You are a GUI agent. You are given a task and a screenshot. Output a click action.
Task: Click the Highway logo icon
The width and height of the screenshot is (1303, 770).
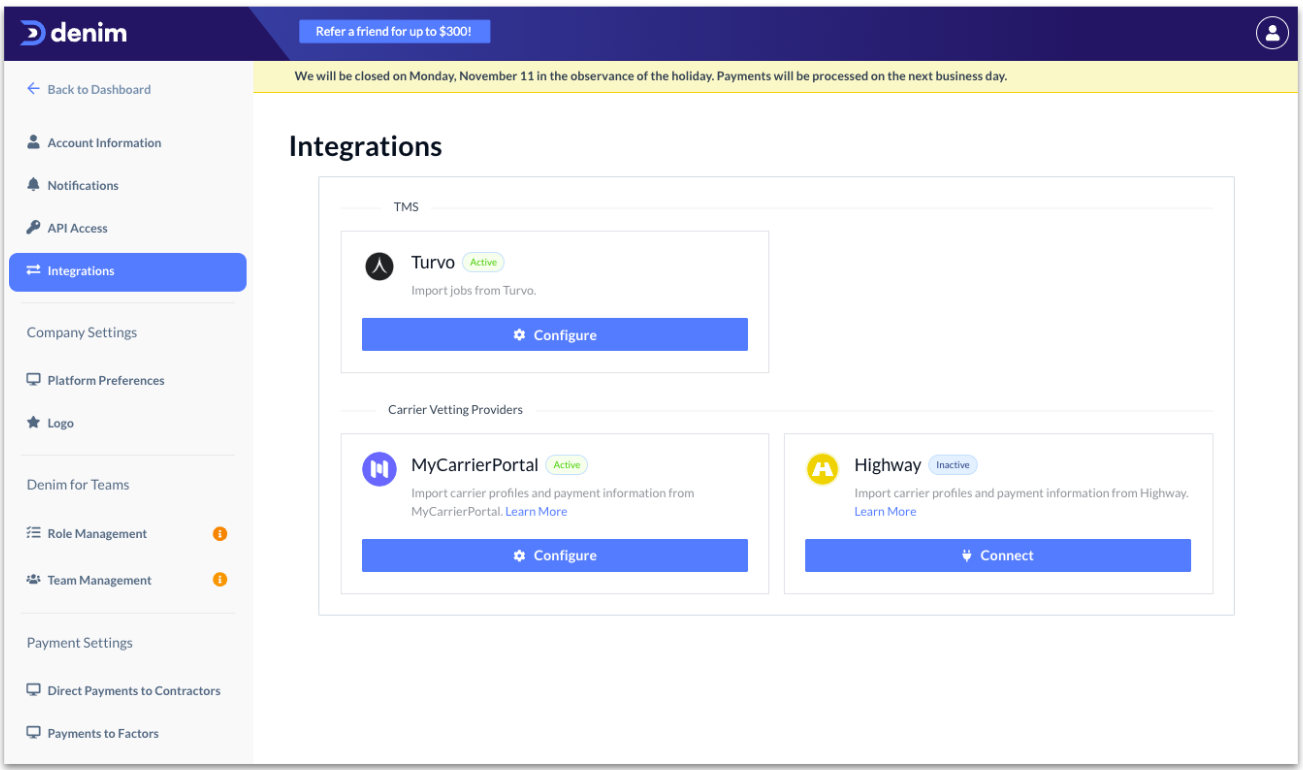point(822,469)
